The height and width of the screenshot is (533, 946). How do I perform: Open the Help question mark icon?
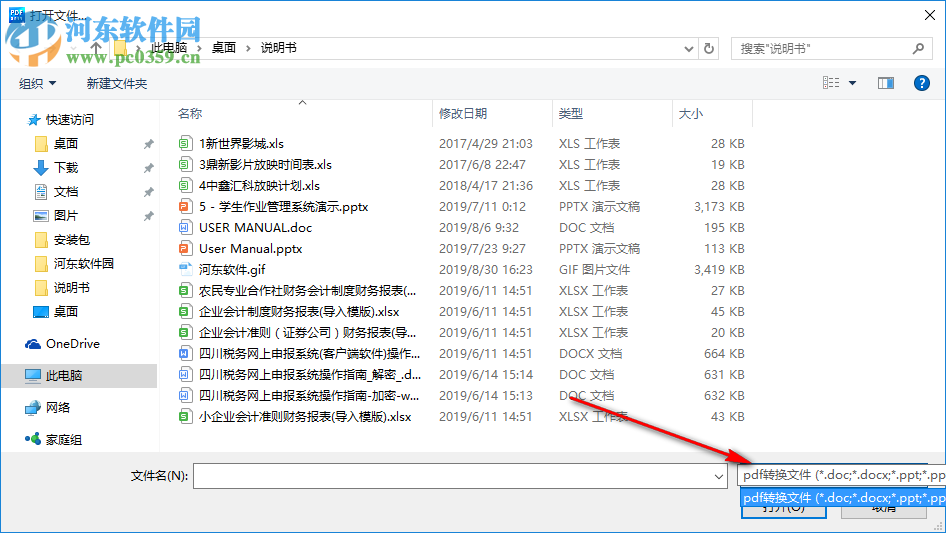[921, 83]
